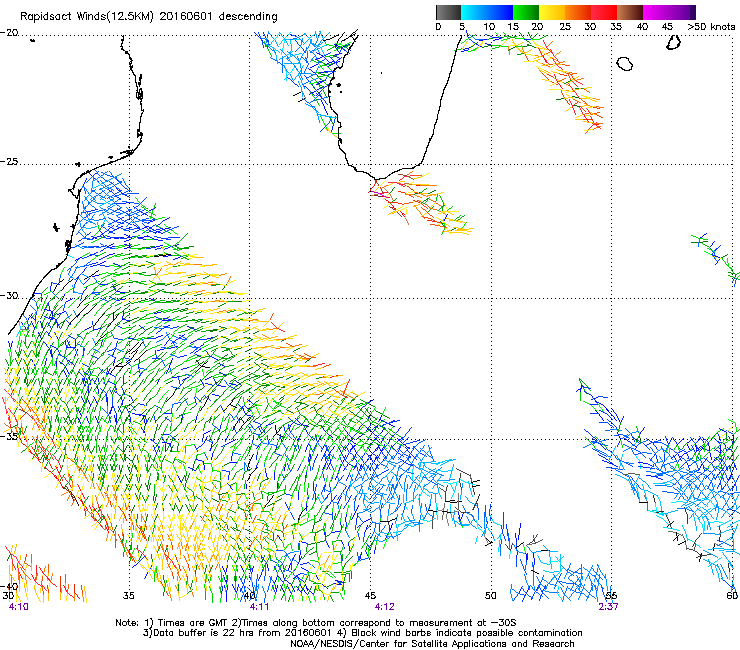The height and width of the screenshot is (650, 740).
Task: Click the '-20' latitude label
Action: 9,33
